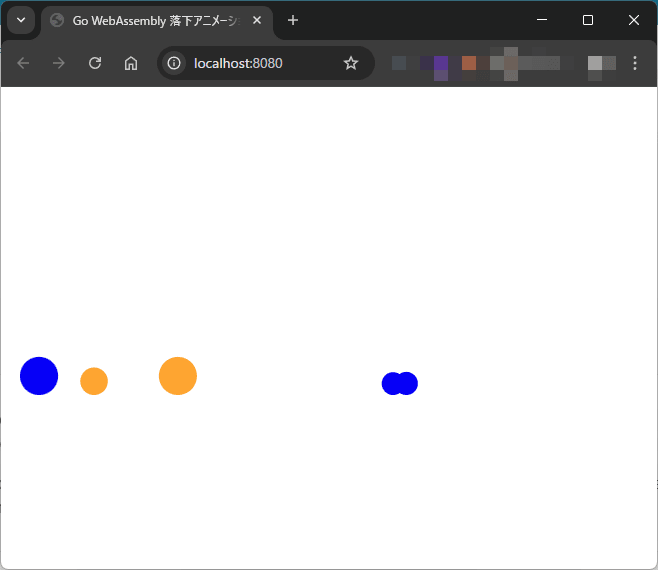This screenshot has height=570, width=658.
Task: Maximize the browser window
Action: click(588, 20)
